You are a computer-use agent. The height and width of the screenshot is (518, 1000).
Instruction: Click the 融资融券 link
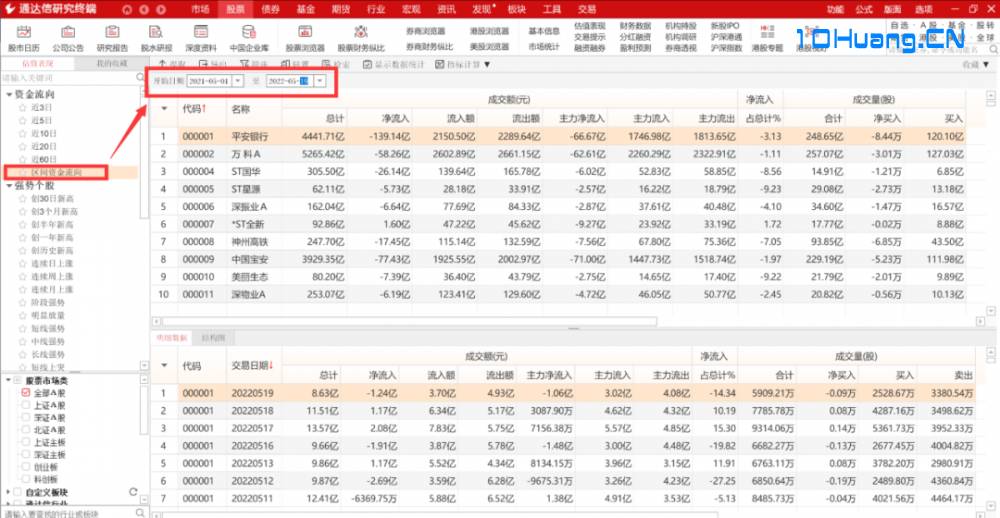pos(590,48)
